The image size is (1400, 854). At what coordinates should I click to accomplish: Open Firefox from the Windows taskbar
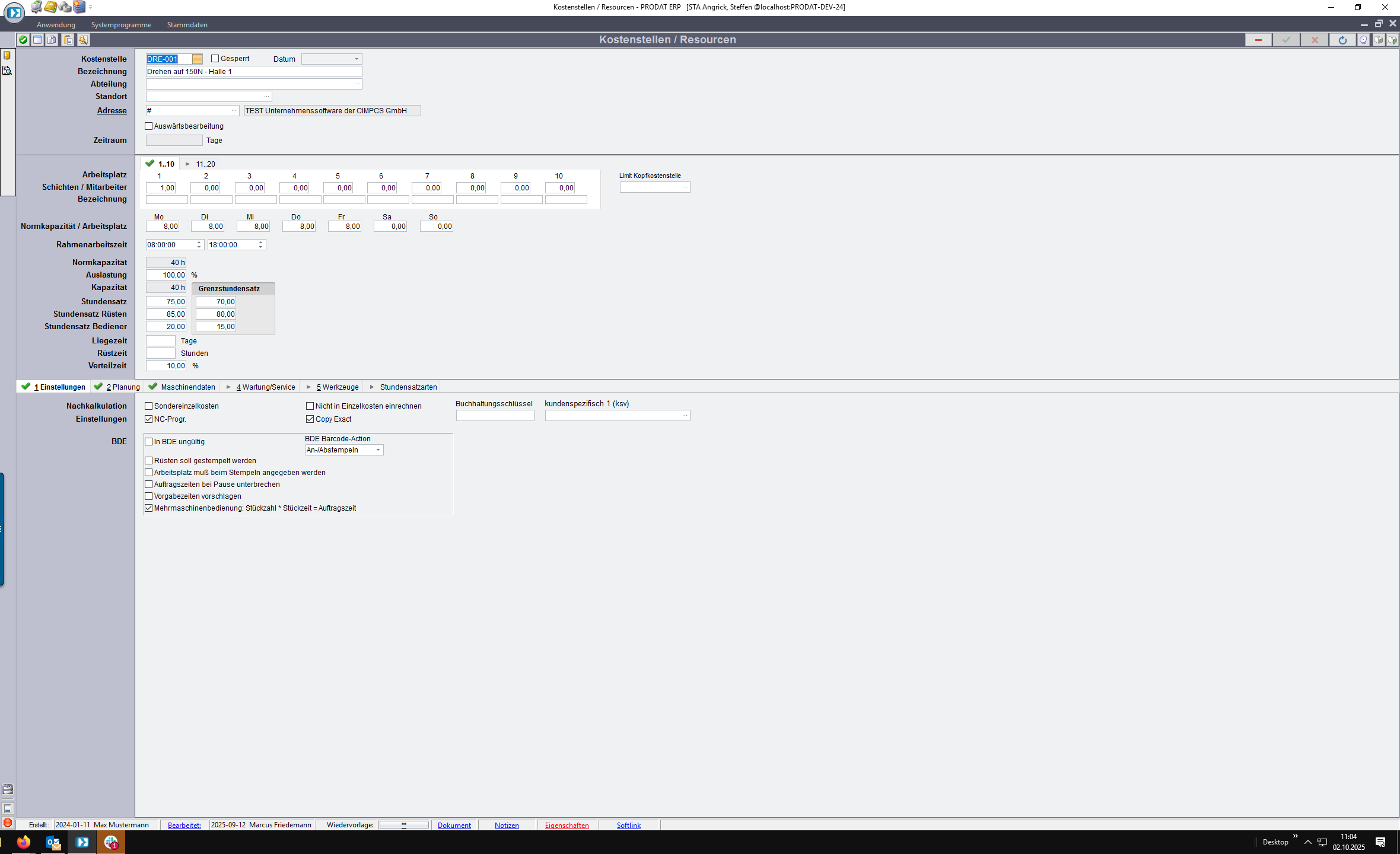[24, 842]
